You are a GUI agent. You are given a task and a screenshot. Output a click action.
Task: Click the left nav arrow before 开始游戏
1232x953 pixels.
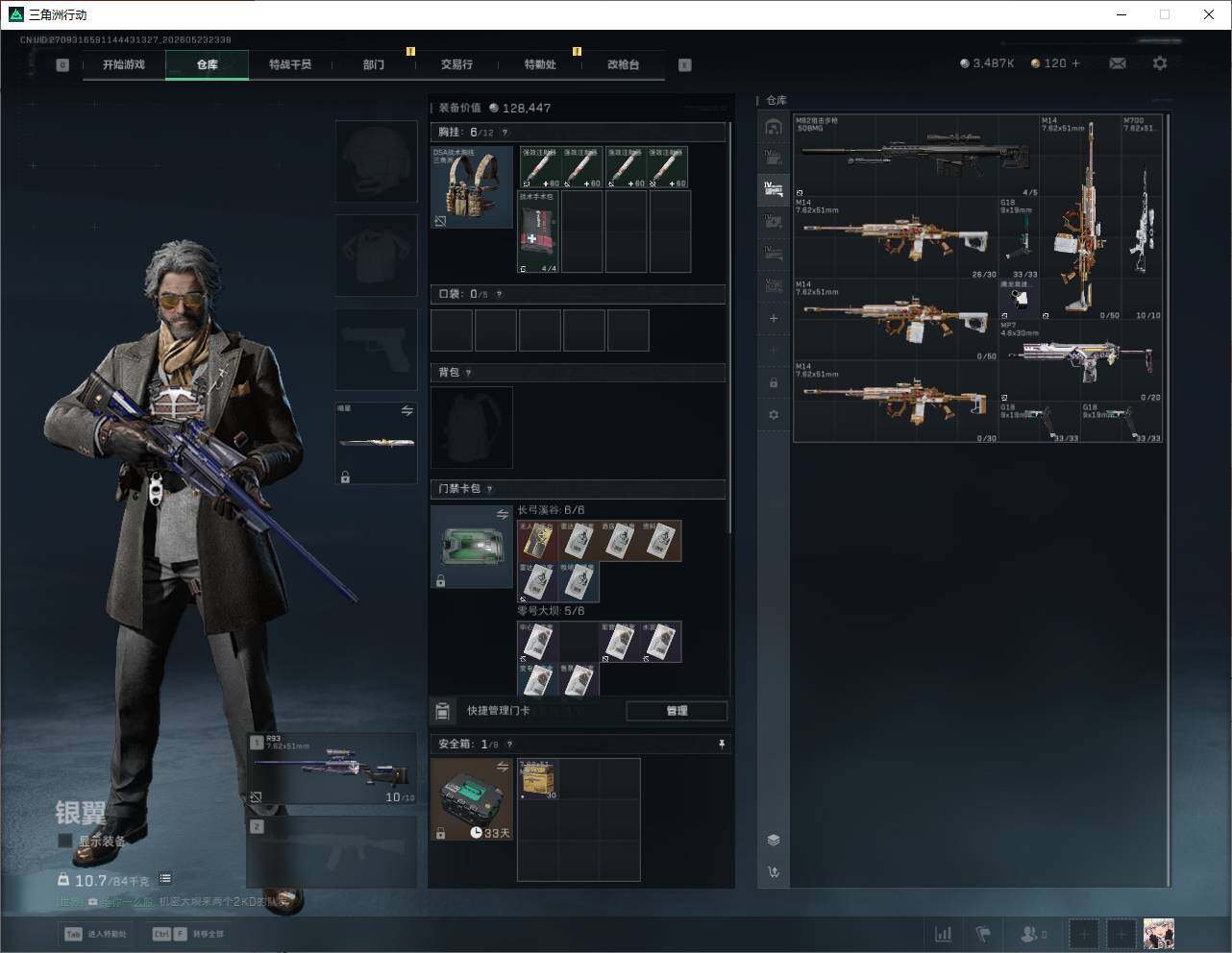[62, 64]
